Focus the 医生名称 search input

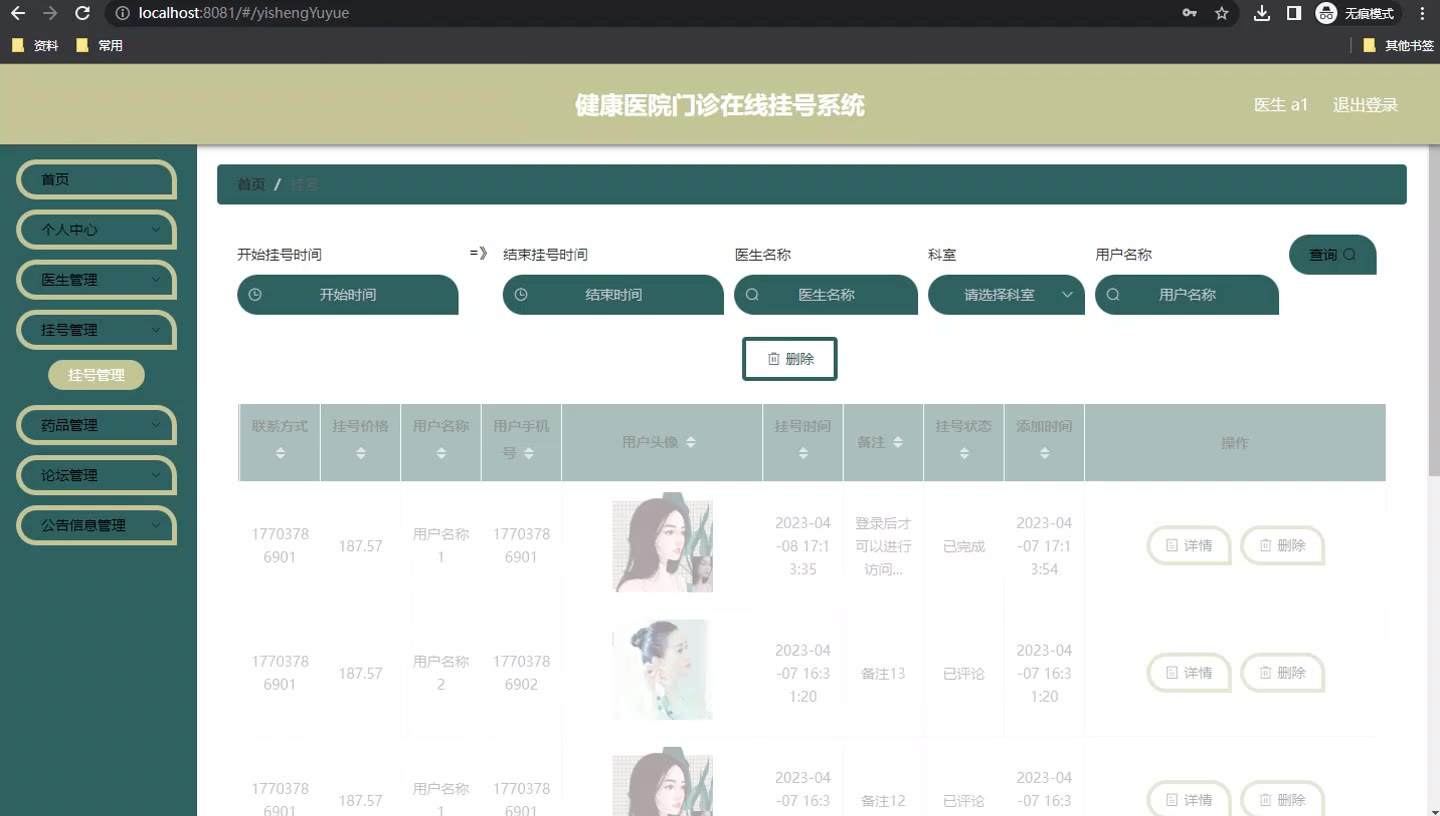(x=826, y=295)
